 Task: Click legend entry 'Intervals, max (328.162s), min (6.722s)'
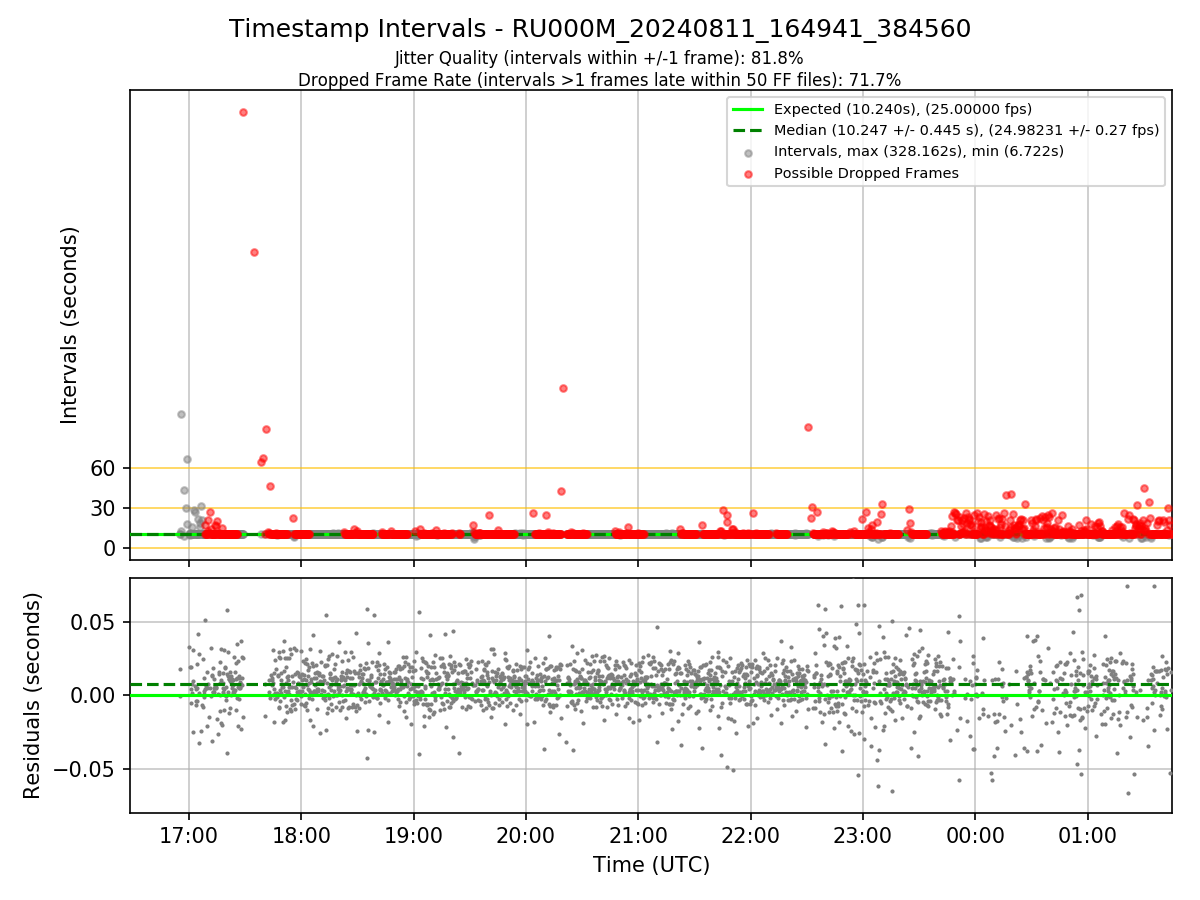pos(919,151)
